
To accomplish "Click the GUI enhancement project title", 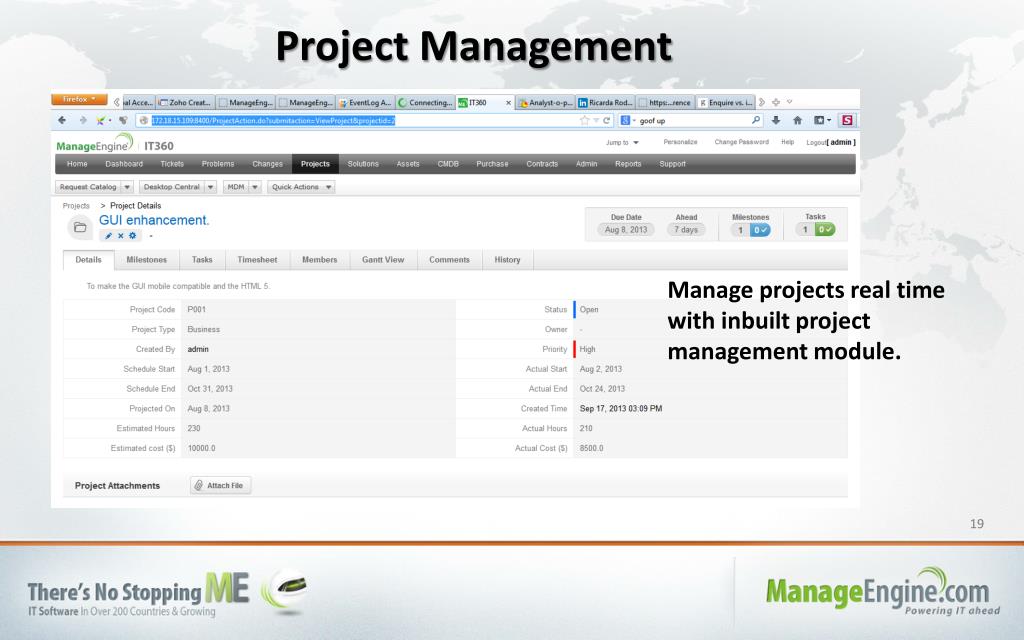I will click(x=154, y=220).
